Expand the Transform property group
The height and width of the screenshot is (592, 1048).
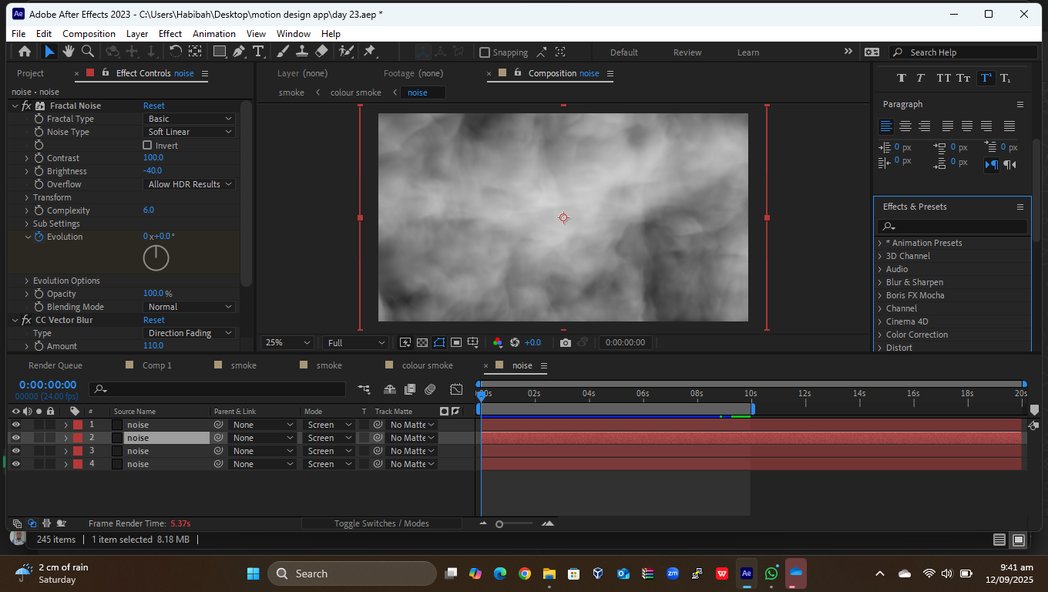27,197
